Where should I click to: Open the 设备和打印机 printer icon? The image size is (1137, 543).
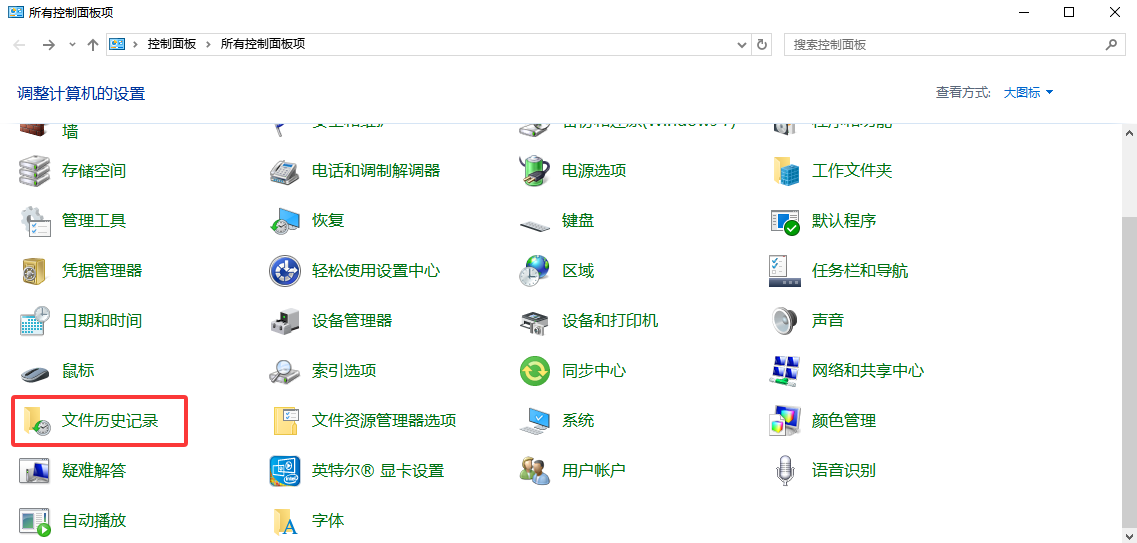tap(534, 321)
